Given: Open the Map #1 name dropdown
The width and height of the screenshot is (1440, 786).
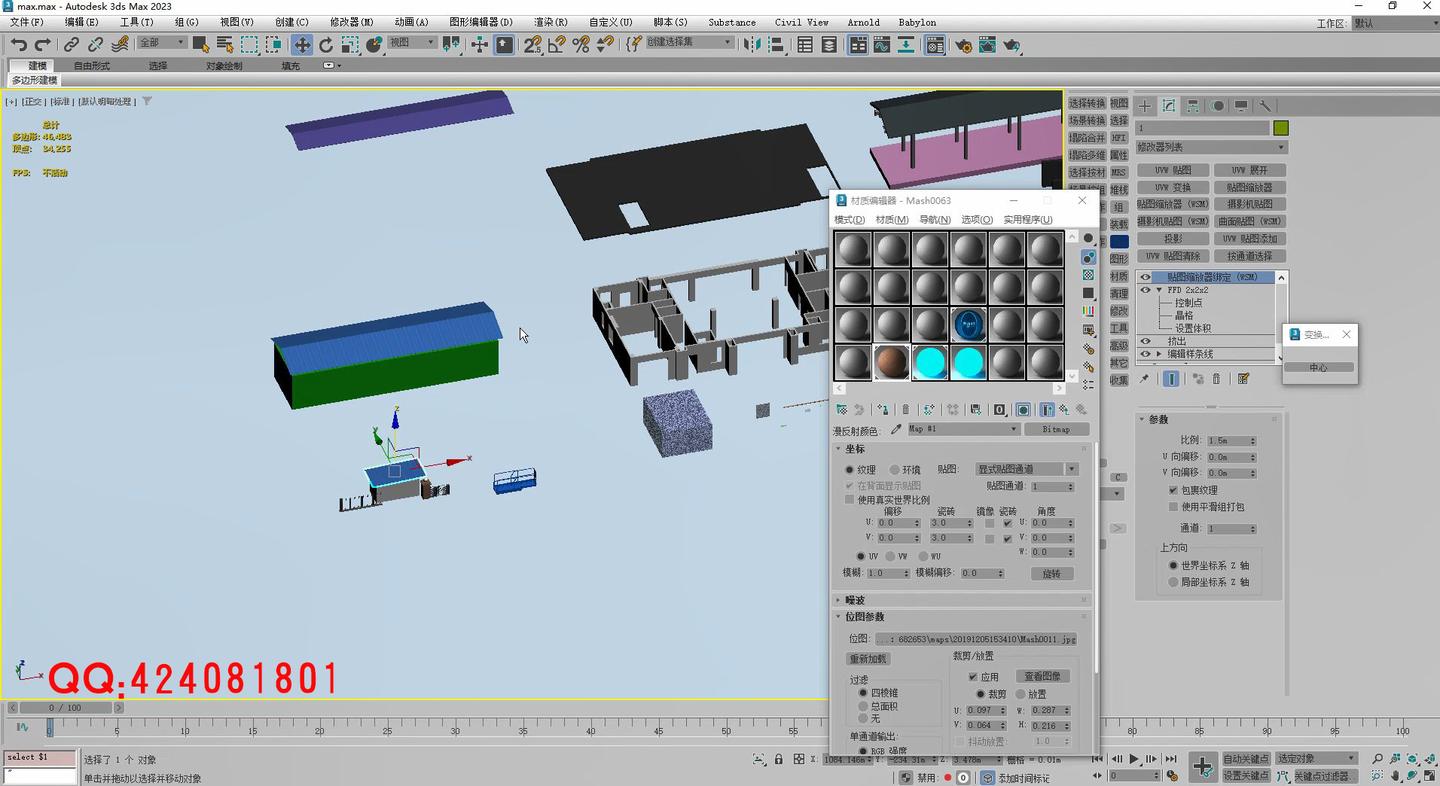Looking at the screenshot, I should point(963,429).
